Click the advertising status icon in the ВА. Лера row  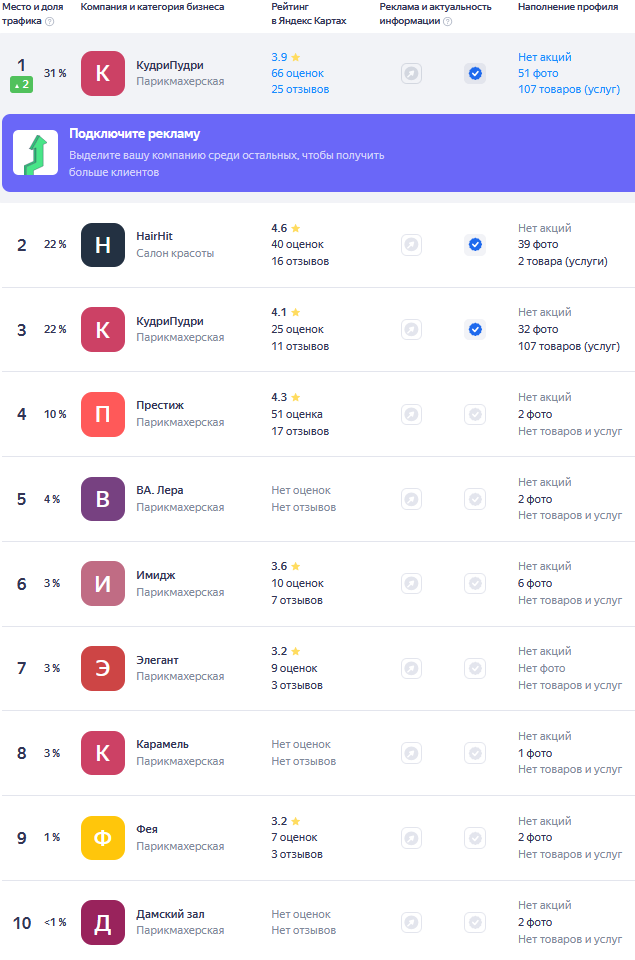pyautogui.click(x=411, y=499)
